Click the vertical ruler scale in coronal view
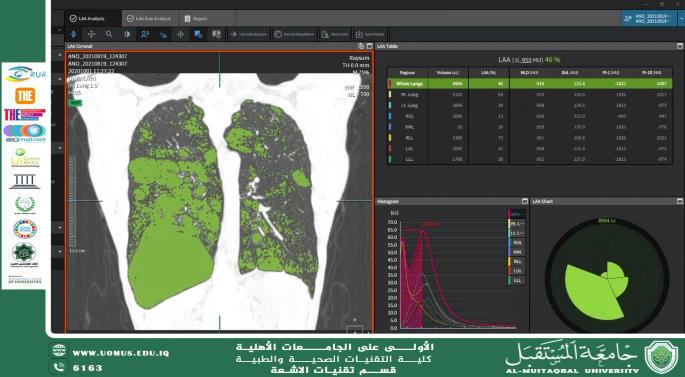 click(73, 202)
